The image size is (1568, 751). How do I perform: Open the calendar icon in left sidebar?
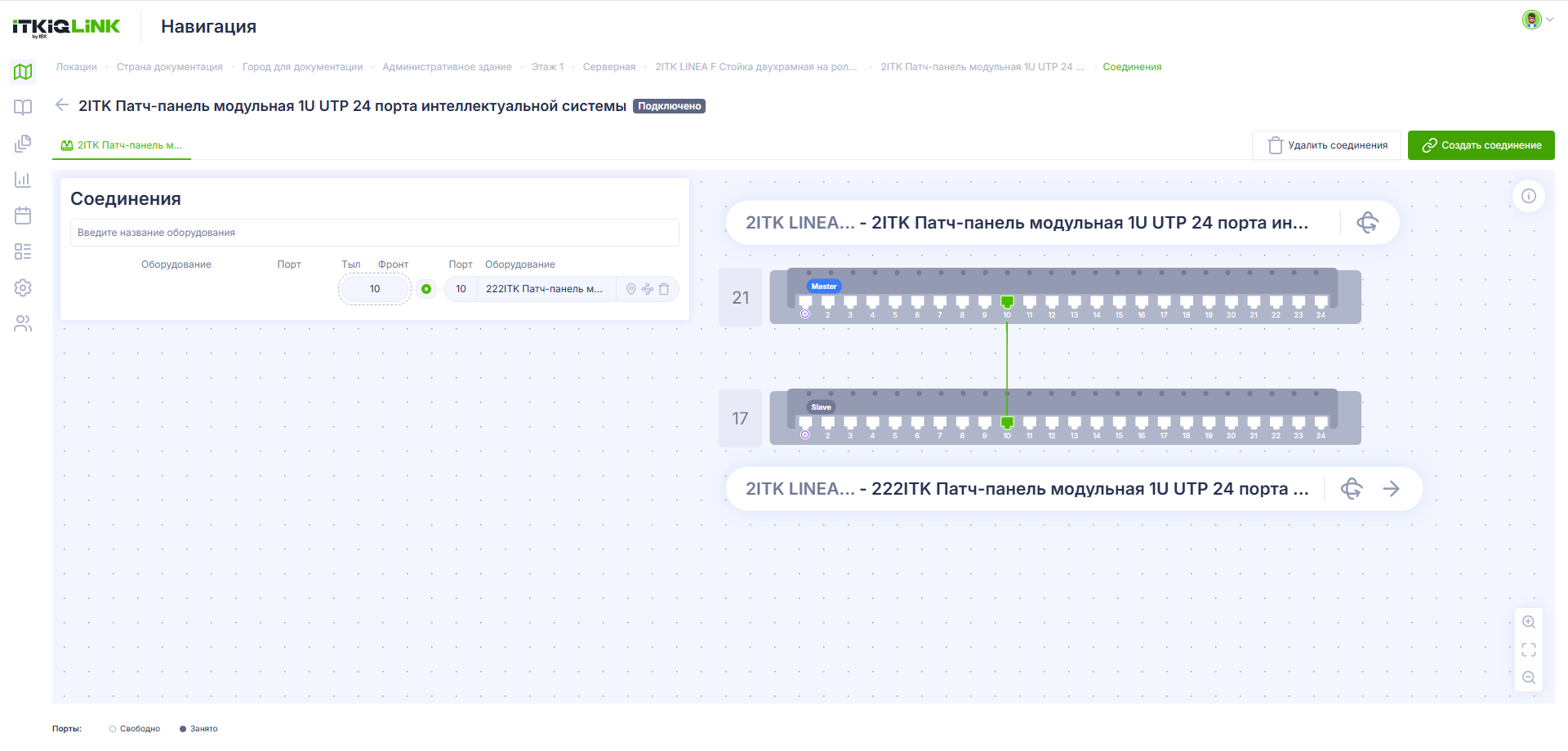(x=23, y=216)
